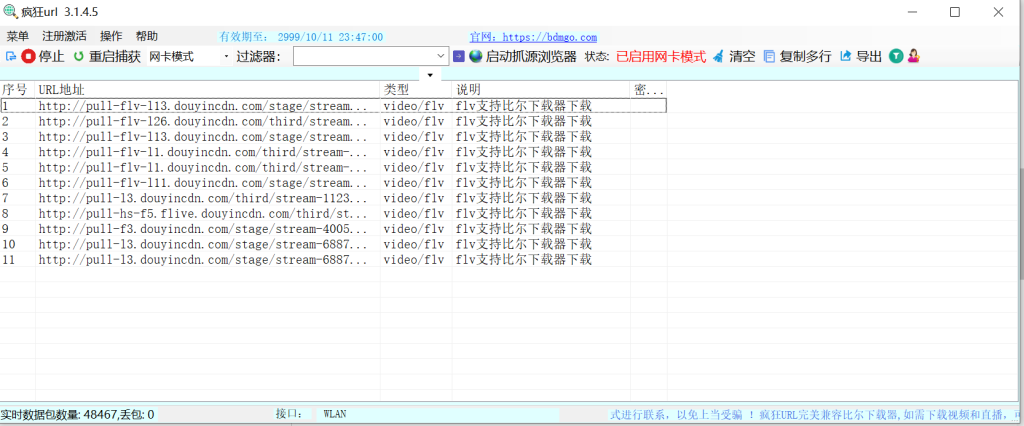Click the 停止 button label
The width and height of the screenshot is (1024, 426).
[52, 56]
